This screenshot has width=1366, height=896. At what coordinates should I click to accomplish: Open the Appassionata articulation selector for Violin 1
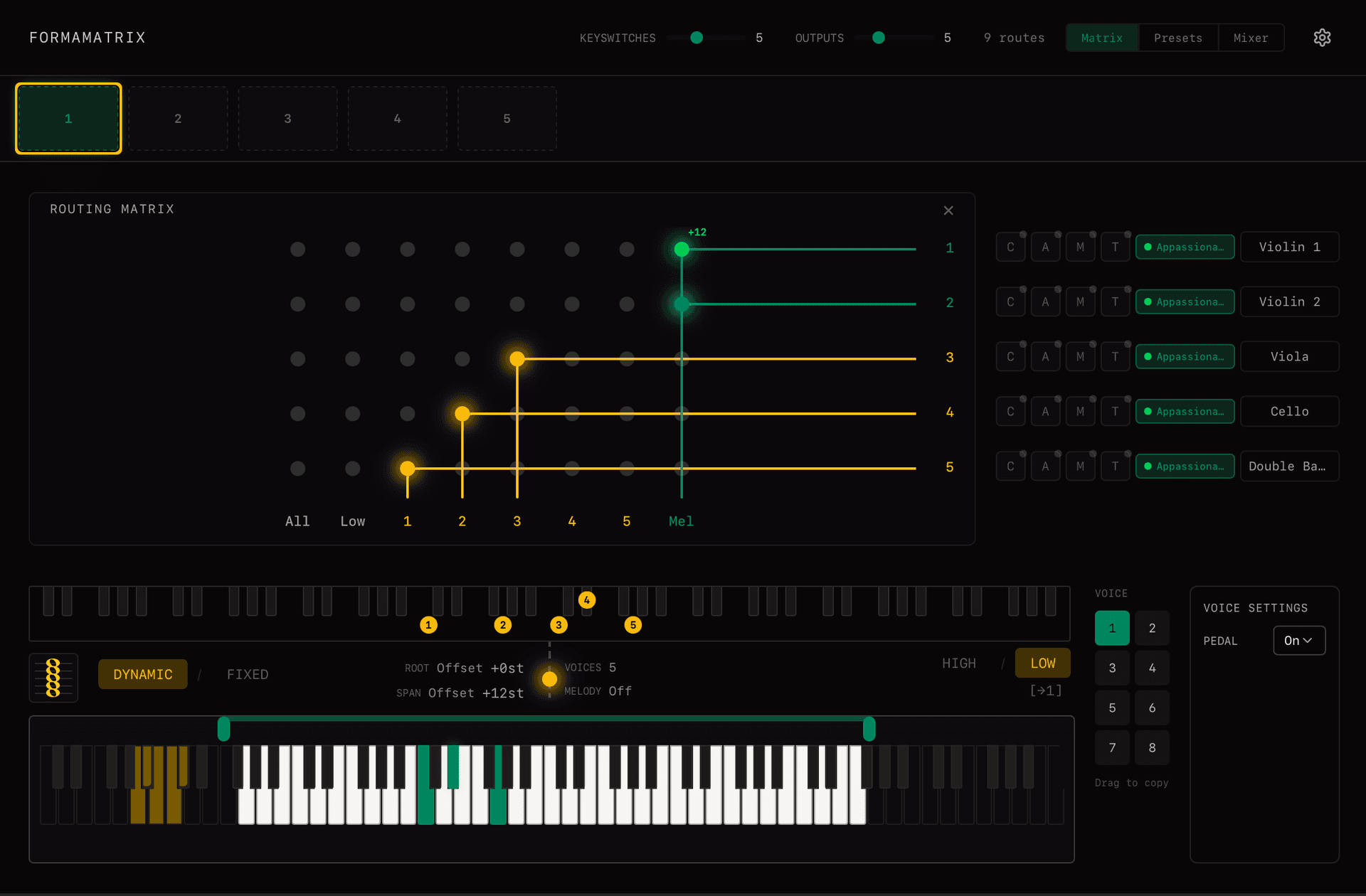point(1185,247)
